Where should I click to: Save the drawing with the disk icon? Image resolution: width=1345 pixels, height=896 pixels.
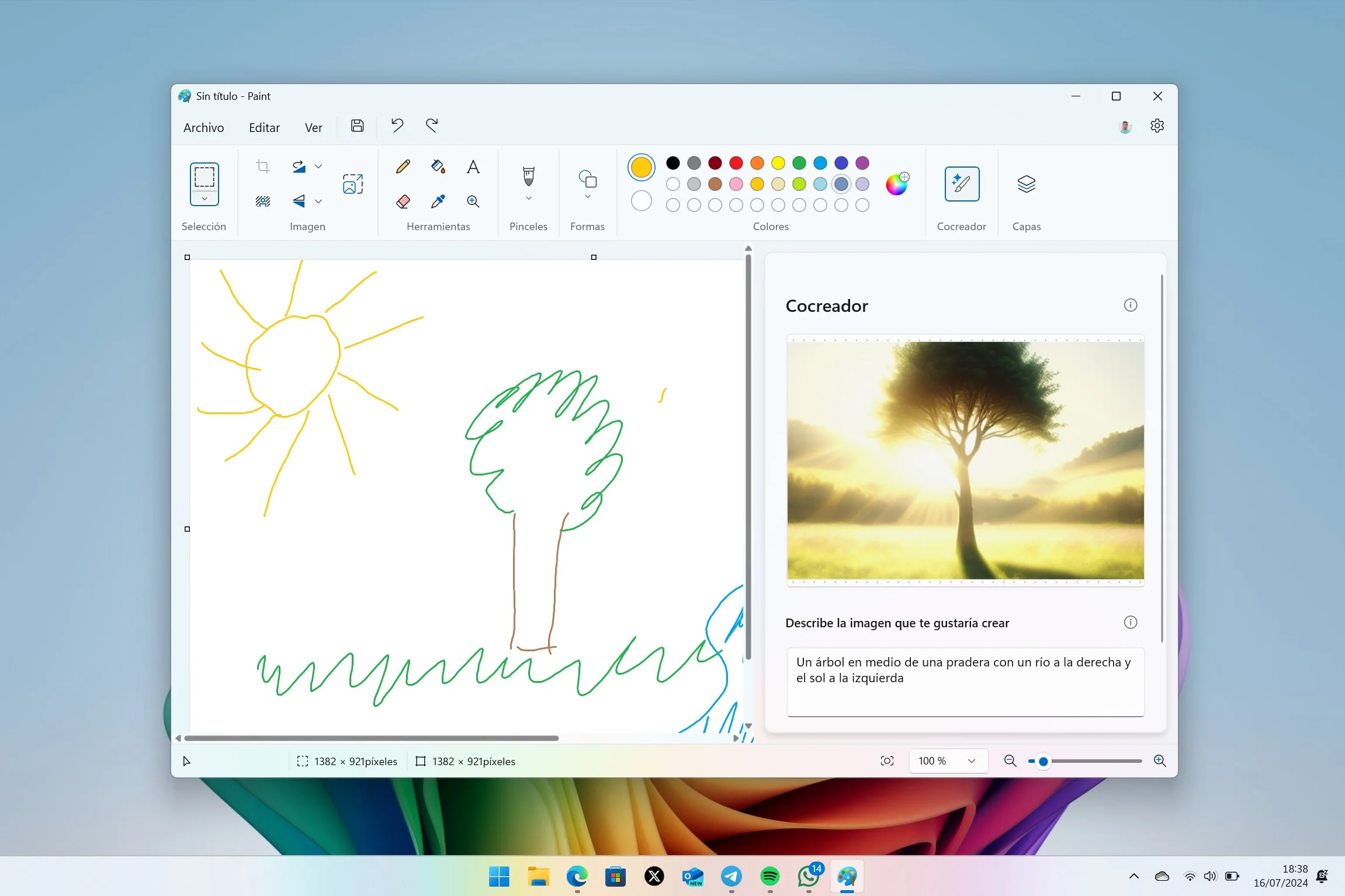(x=356, y=126)
